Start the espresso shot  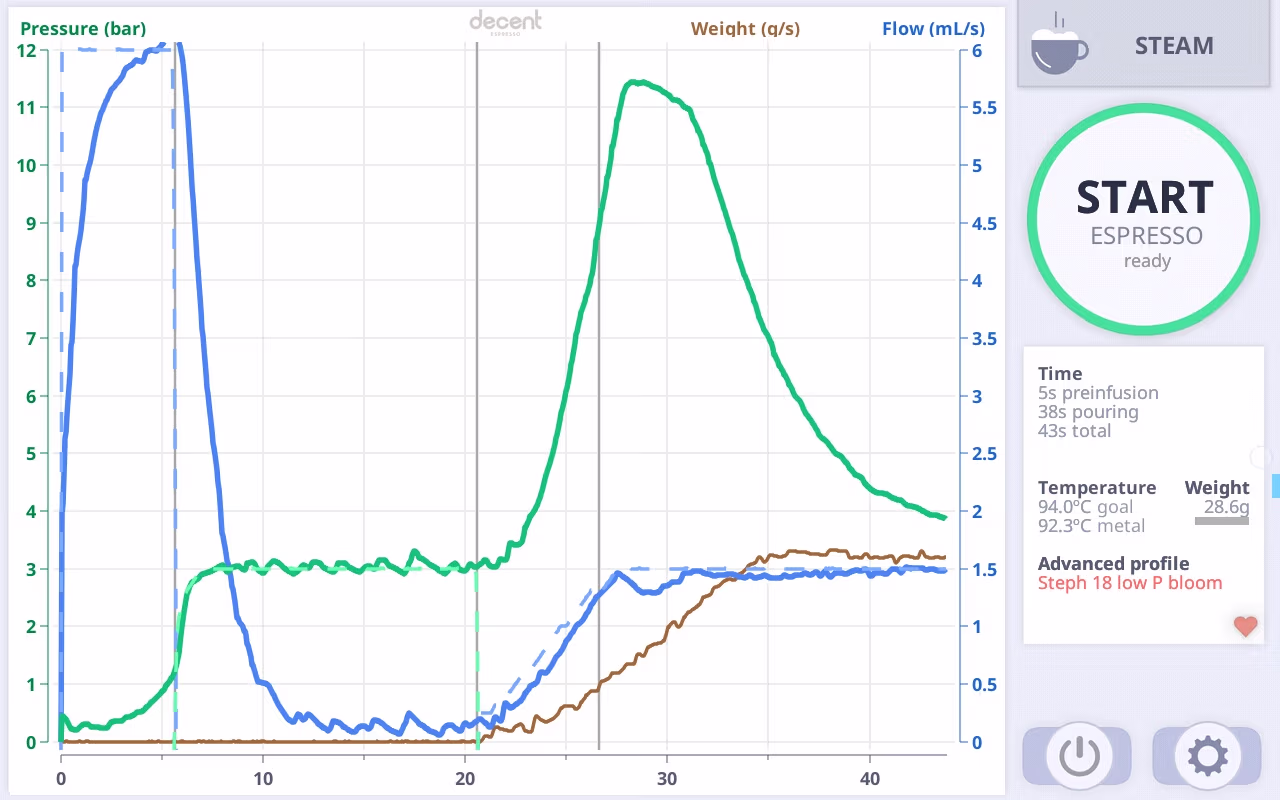[x=1144, y=217]
